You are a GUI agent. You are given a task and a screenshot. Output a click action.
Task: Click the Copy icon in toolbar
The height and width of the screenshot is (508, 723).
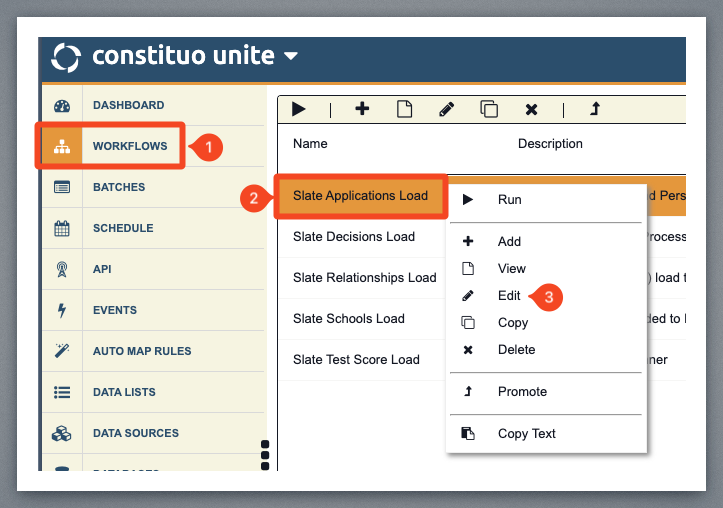pos(489,109)
